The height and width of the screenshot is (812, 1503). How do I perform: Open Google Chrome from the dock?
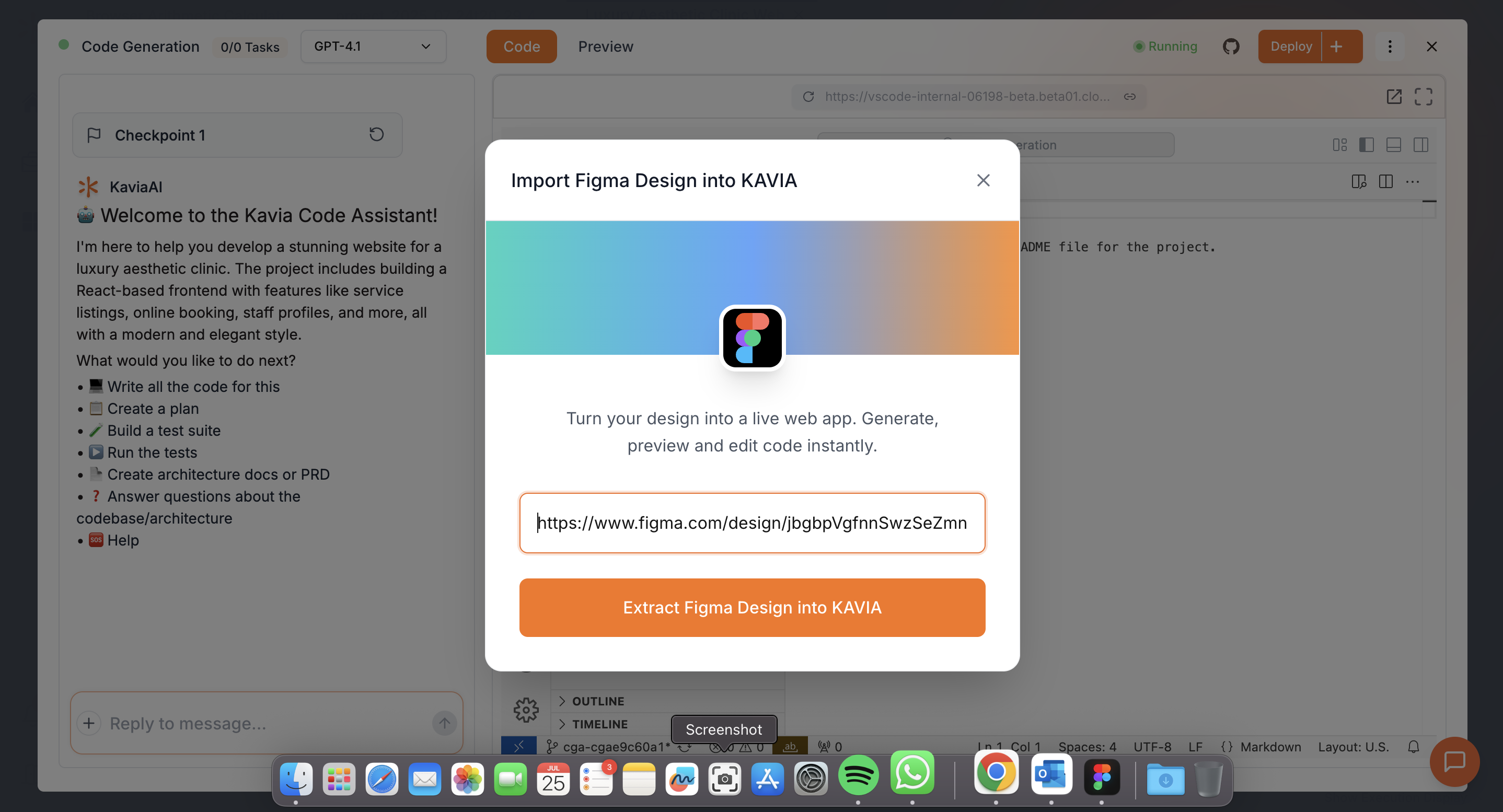(x=996, y=773)
